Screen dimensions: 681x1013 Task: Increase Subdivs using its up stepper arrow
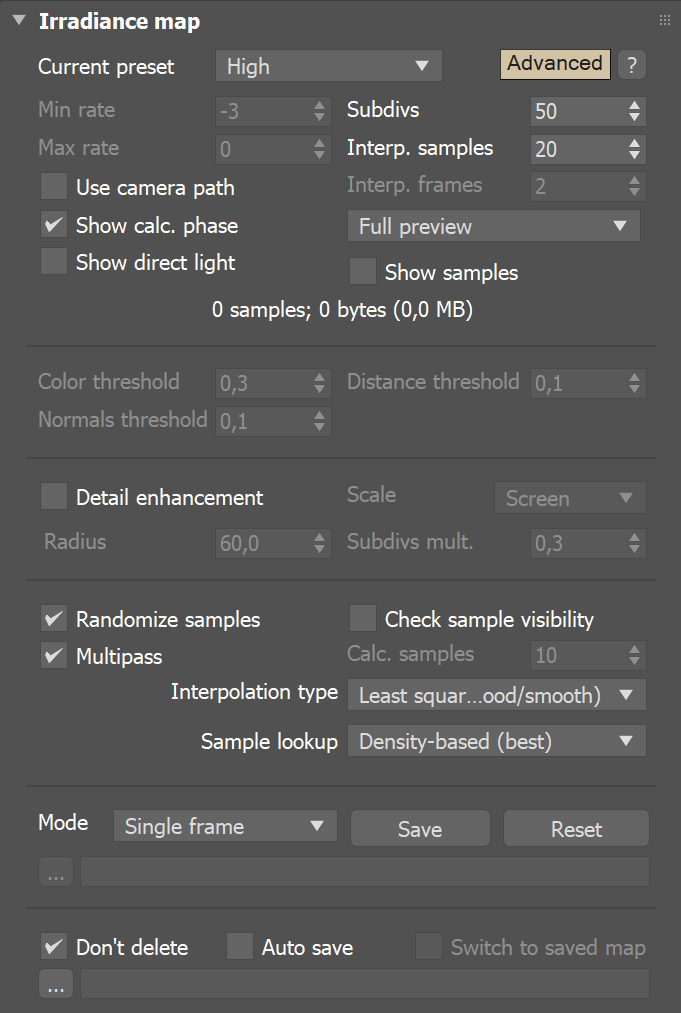click(x=635, y=105)
